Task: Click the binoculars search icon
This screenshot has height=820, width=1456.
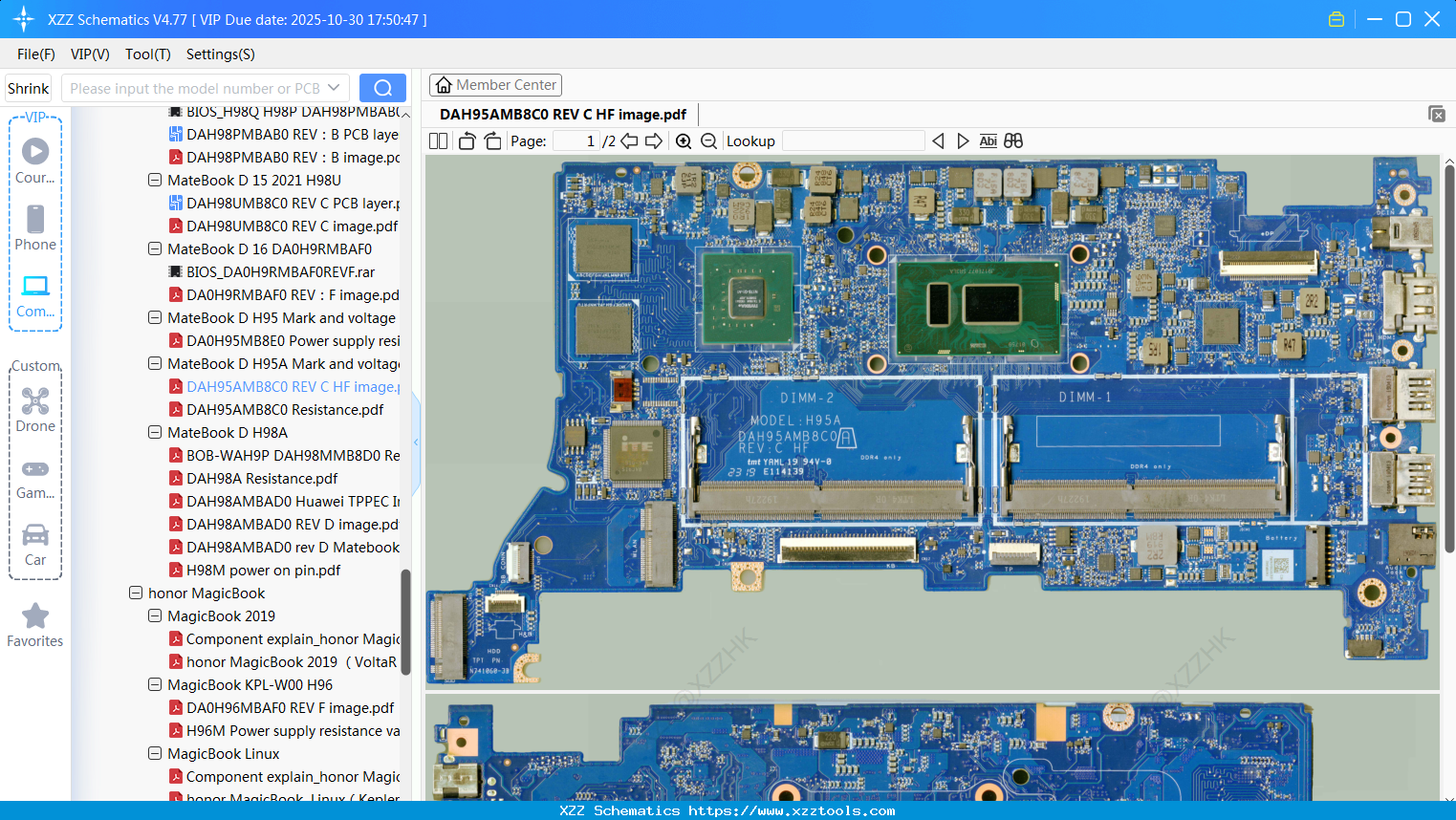Action: (1013, 140)
